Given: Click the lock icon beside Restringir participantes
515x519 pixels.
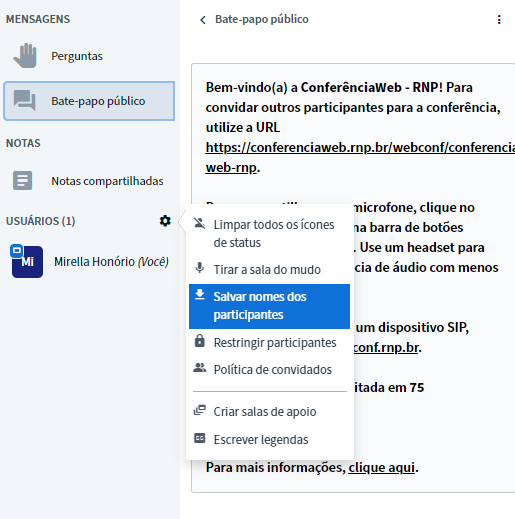Looking at the screenshot, I should click(x=200, y=341).
